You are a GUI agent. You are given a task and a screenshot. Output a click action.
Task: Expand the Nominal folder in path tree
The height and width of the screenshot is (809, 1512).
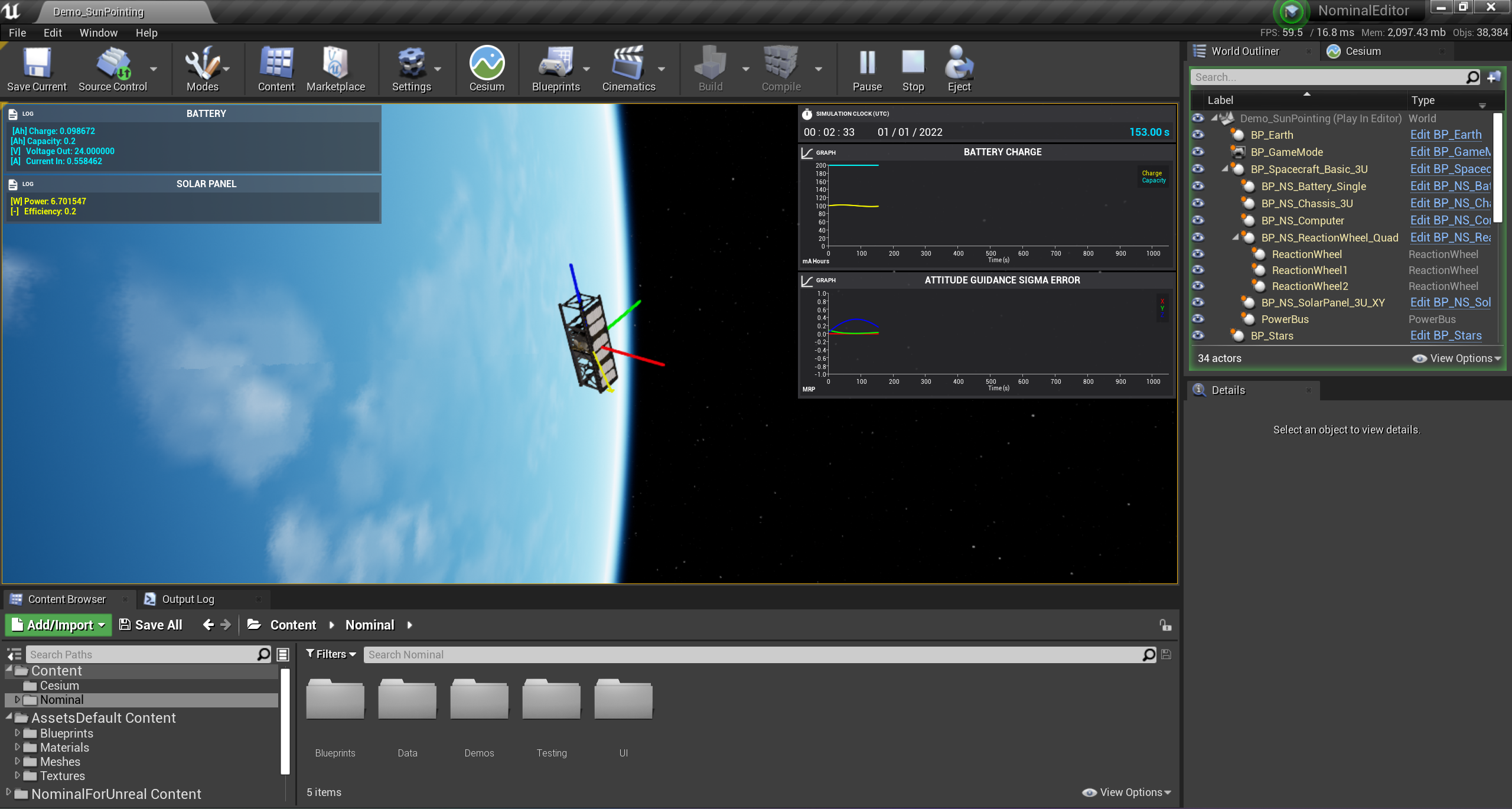coord(17,700)
